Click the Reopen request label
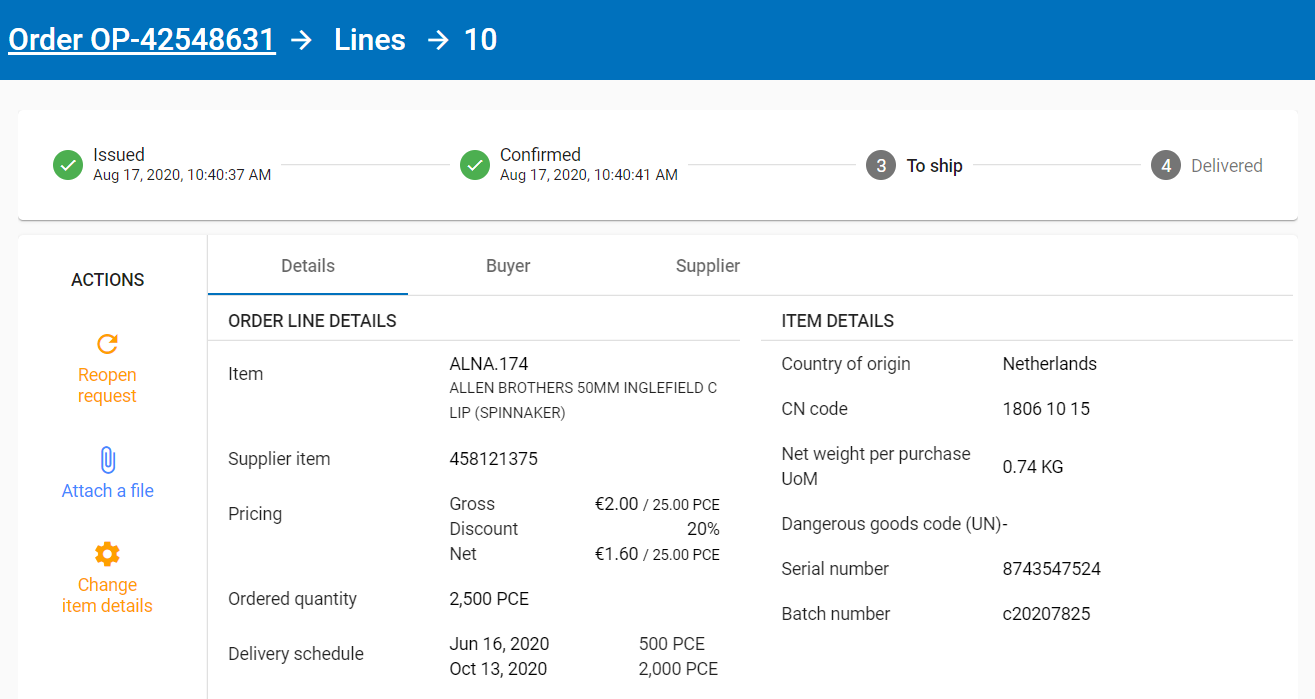The width and height of the screenshot is (1315, 699). pos(107,385)
